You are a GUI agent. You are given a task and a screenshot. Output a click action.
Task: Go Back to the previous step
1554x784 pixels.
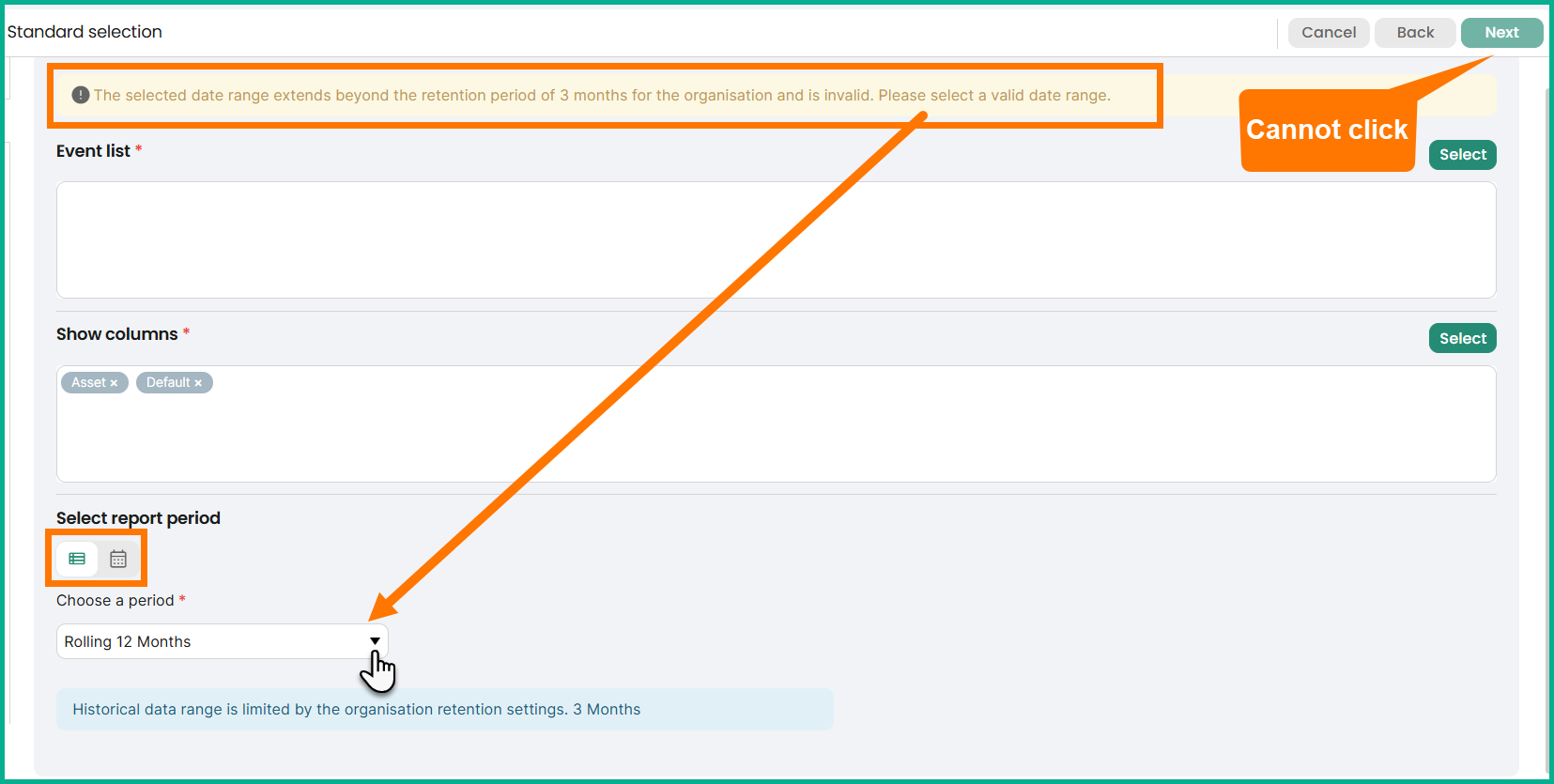[x=1414, y=32]
